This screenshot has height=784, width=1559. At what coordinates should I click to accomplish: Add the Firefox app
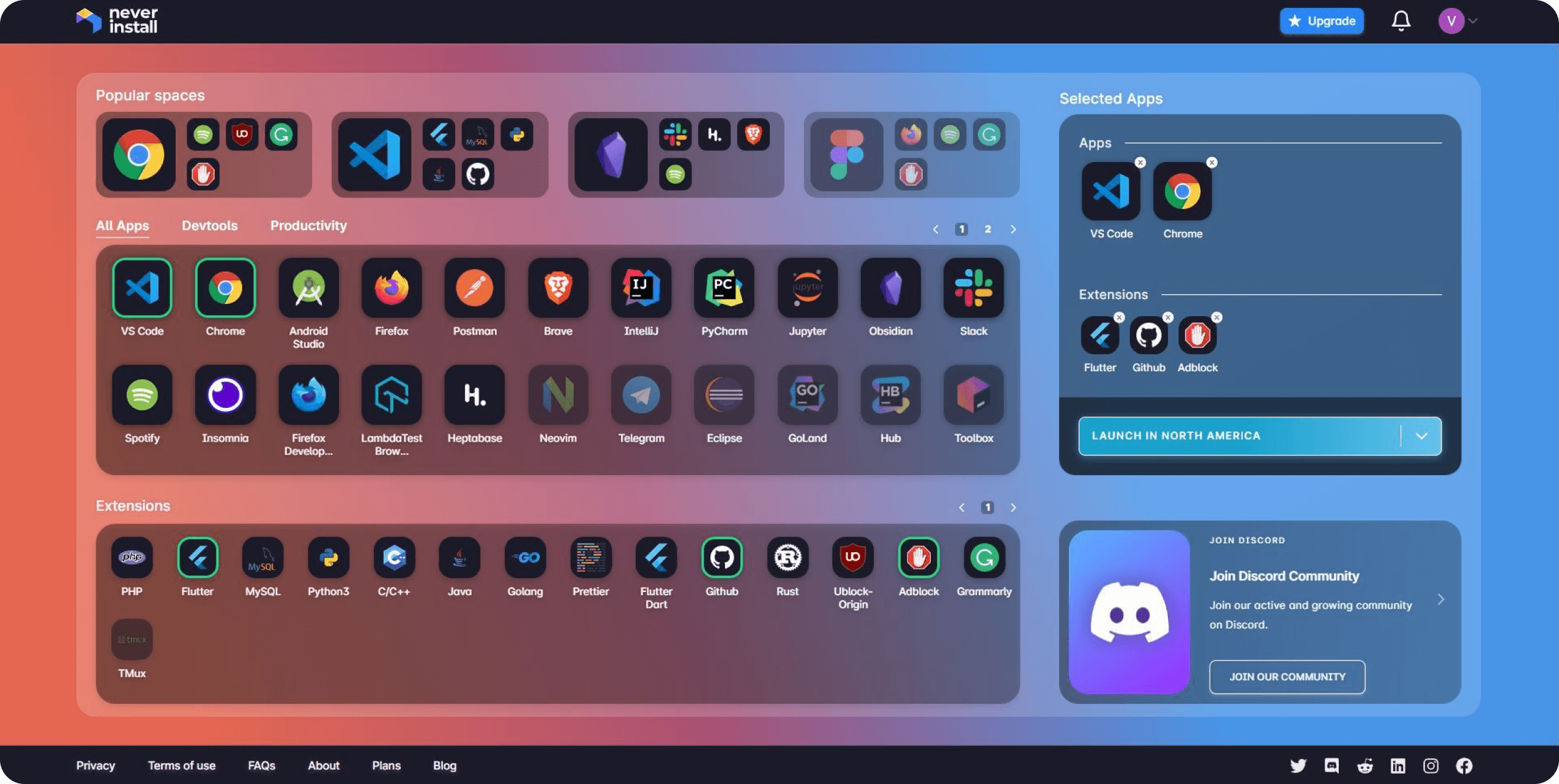[x=392, y=287]
